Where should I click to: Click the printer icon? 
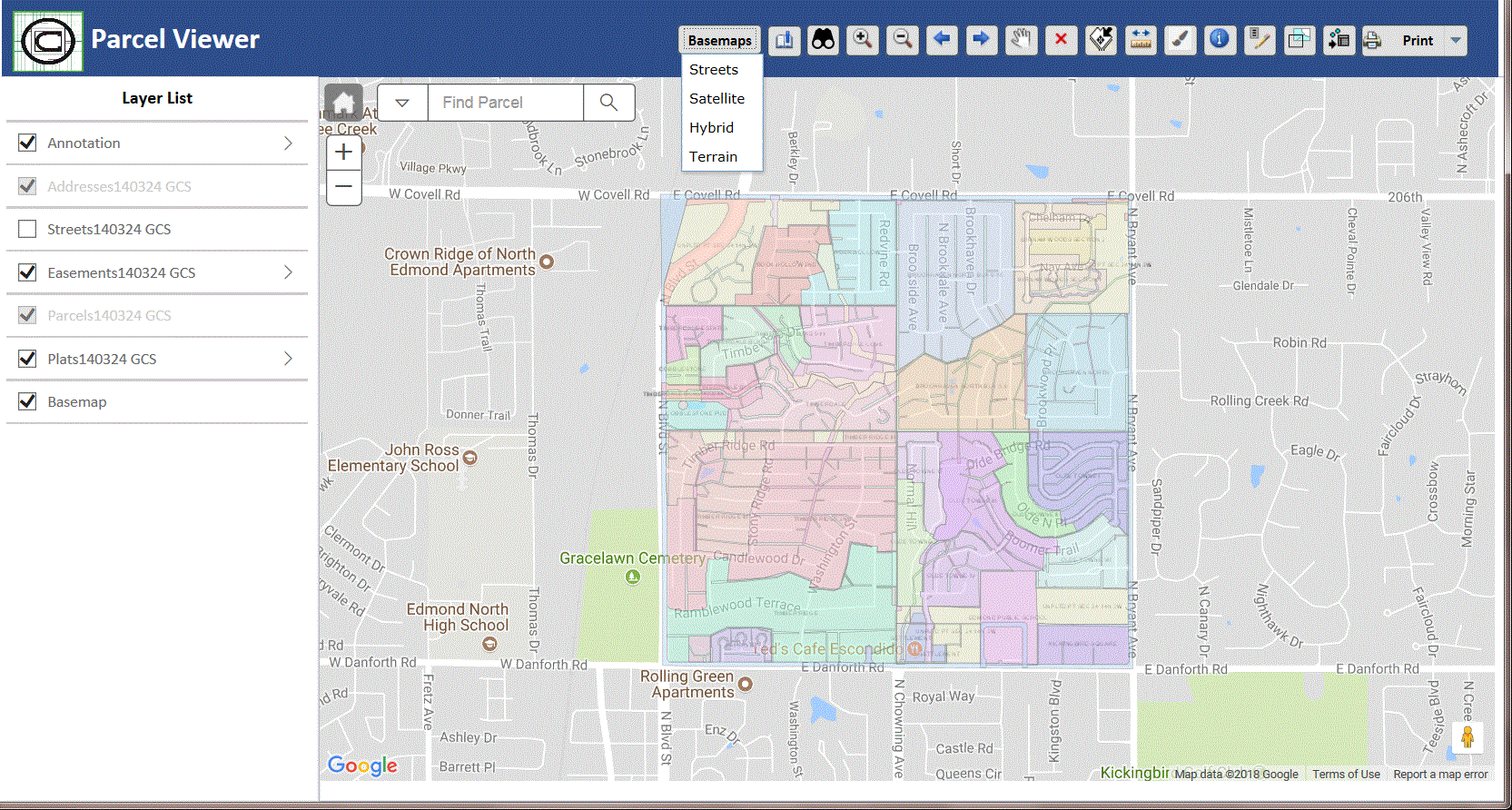[x=1373, y=41]
